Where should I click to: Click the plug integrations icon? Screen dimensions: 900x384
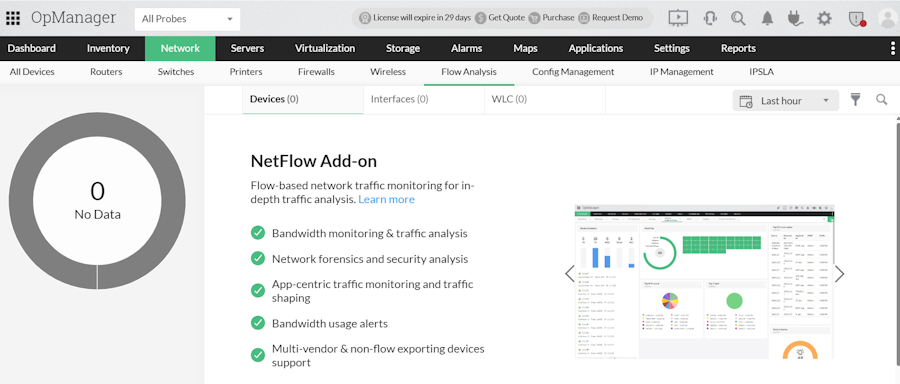click(x=795, y=18)
